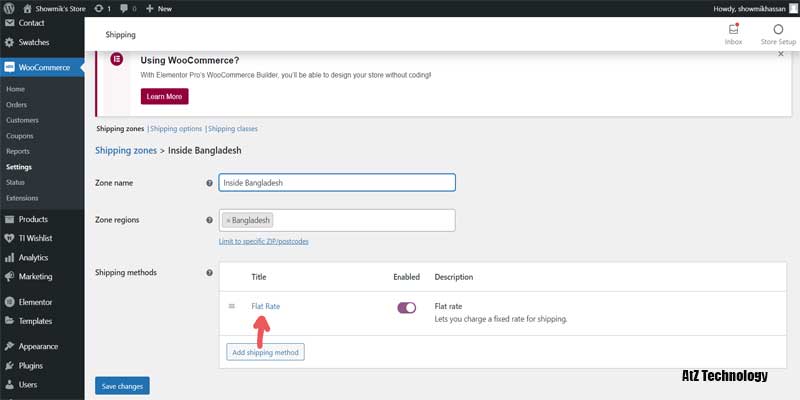The width and height of the screenshot is (800, 400).
Task: Open the Zone regions selection box
Action: point(360,220)
